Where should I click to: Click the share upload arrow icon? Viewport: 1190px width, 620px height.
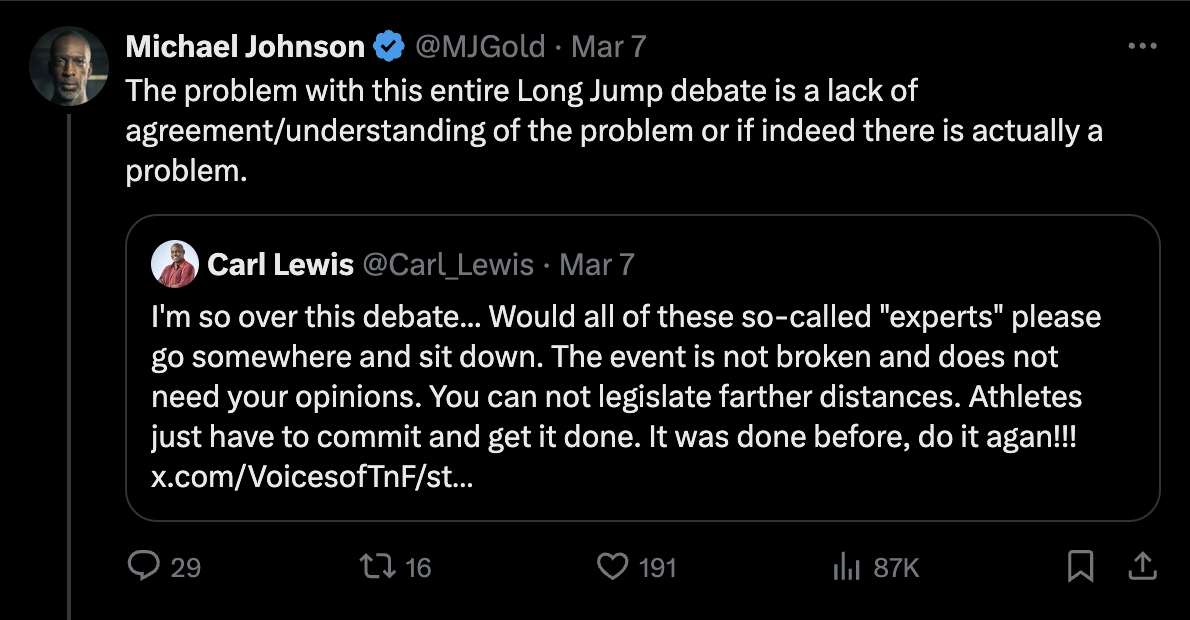point(1142,567)
